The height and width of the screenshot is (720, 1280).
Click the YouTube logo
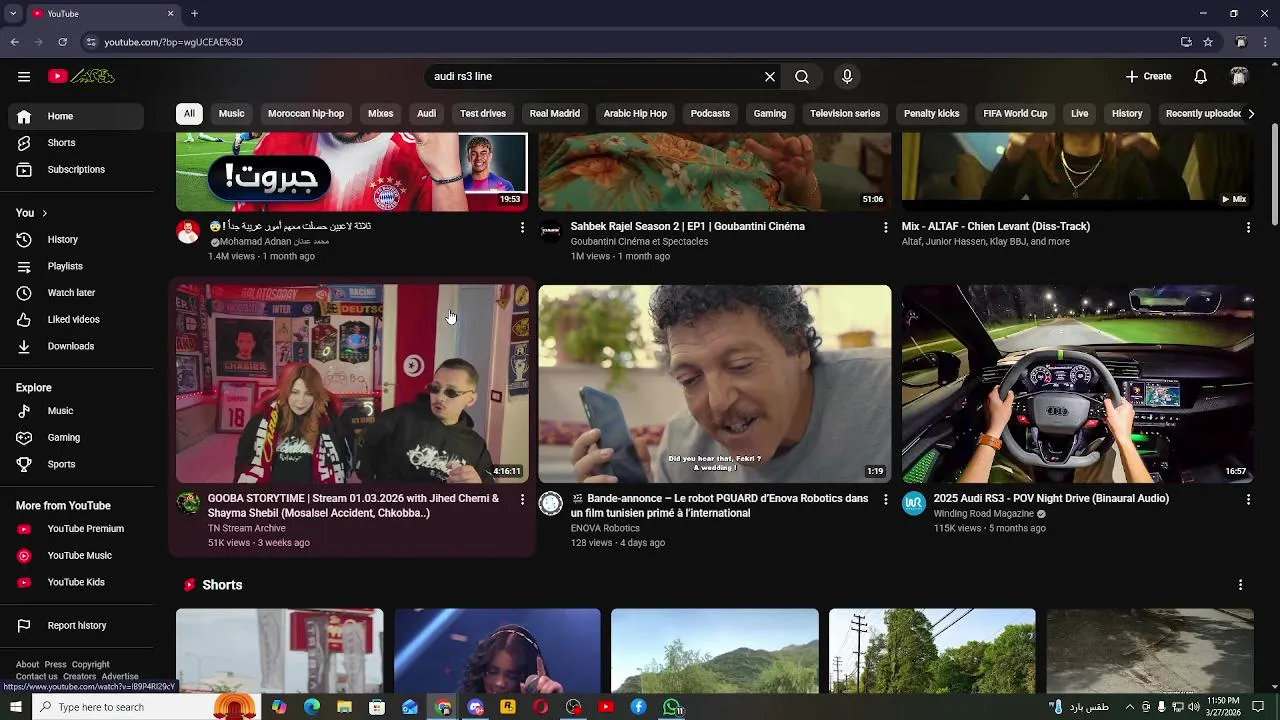[81, 76]
